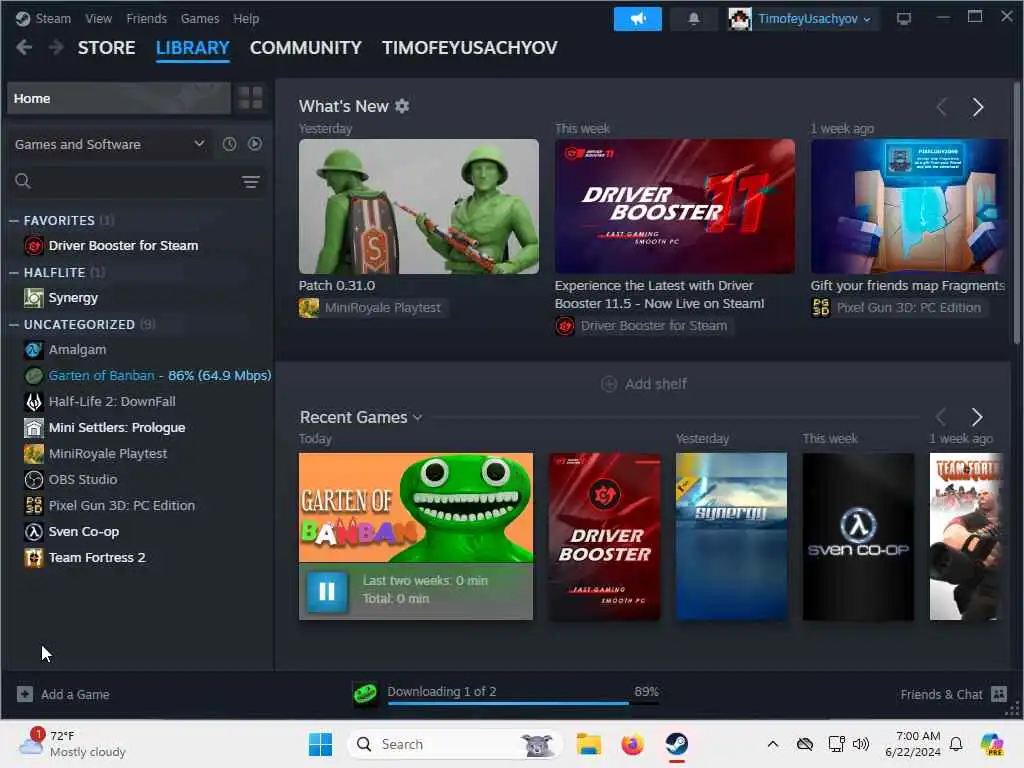Open the notifications bell in Steam header
Image resolution: width=1024 pixels, height=768 pixels.
[694, 19]
